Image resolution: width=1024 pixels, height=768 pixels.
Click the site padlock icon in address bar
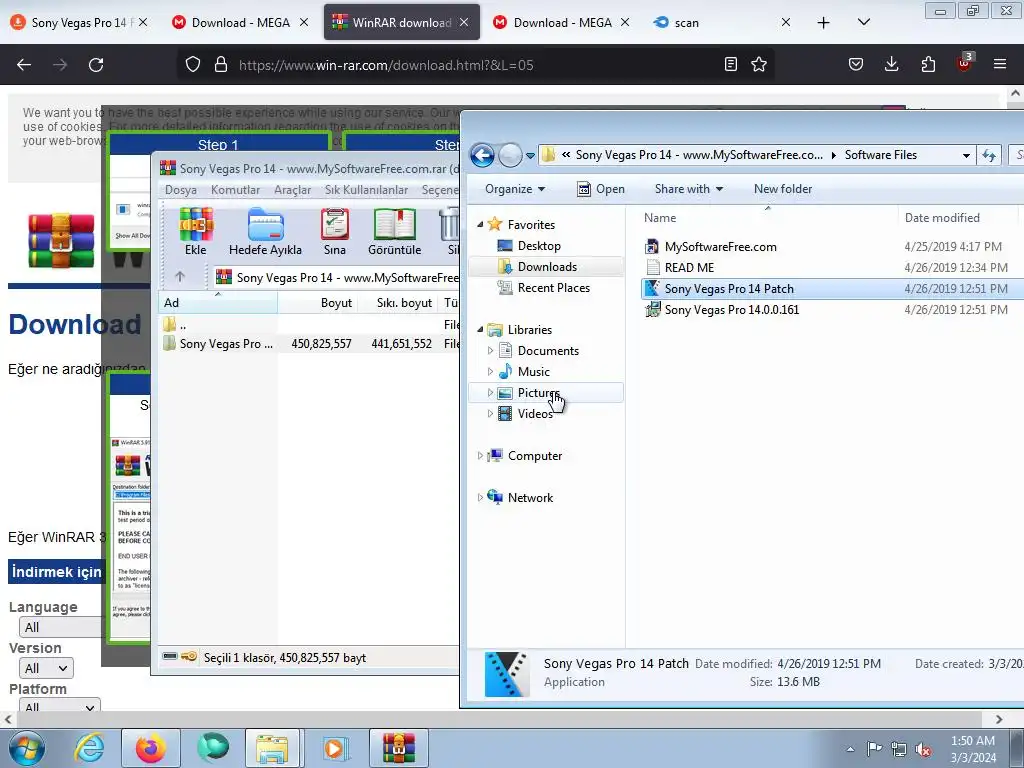point(221,64)
